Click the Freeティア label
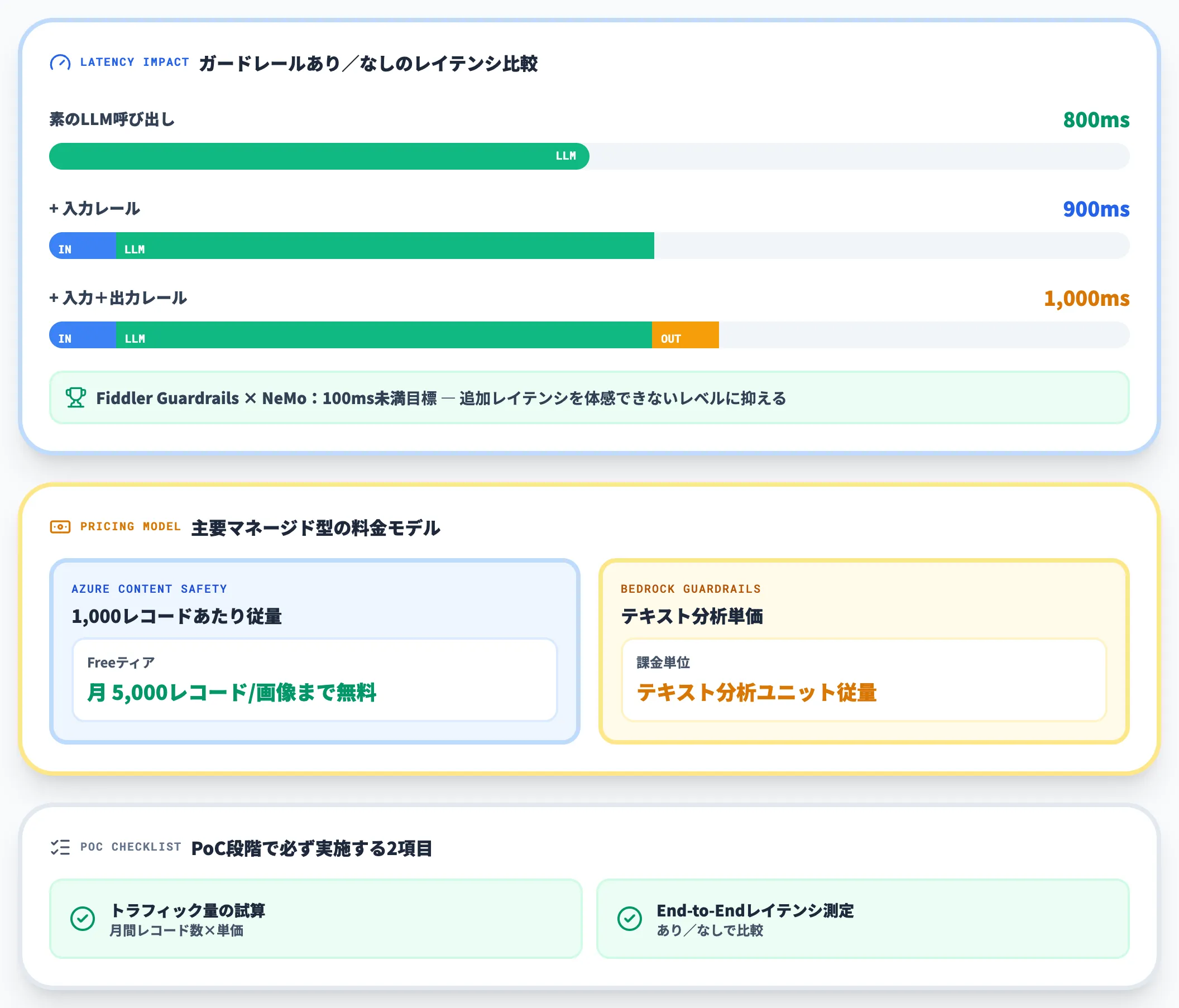The width and height of the screenshot is (1179, 1008). pos(121,663)
